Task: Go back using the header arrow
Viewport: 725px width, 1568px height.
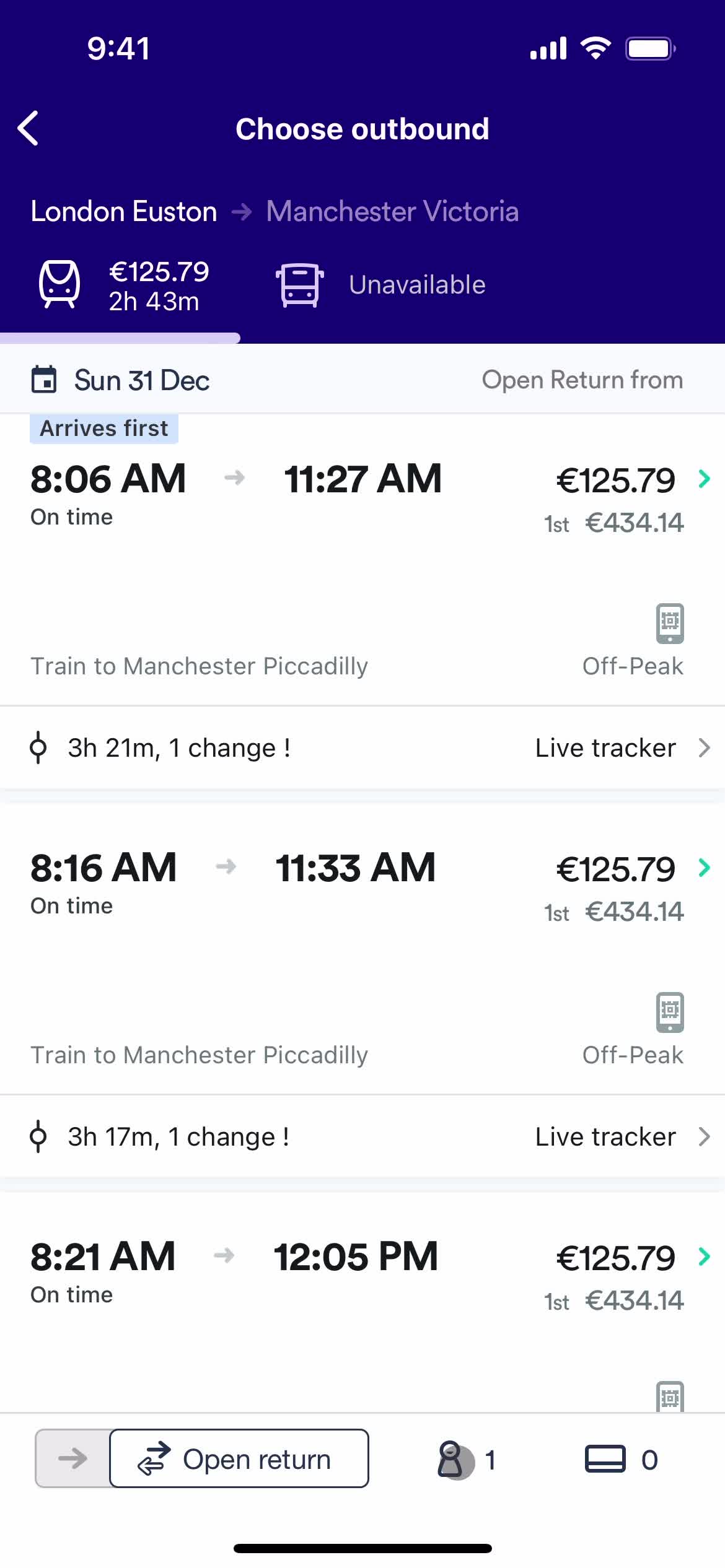Action: (29, 128)
